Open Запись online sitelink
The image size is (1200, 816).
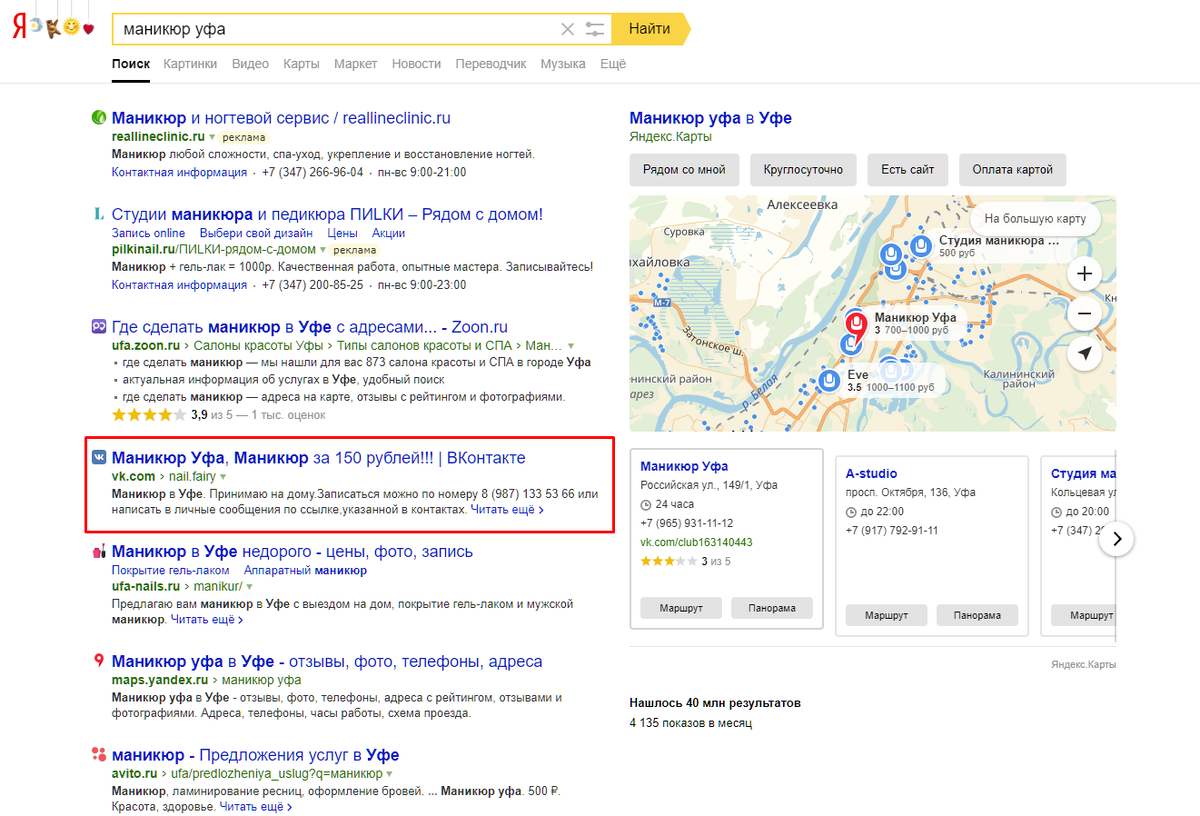(148, 233)
